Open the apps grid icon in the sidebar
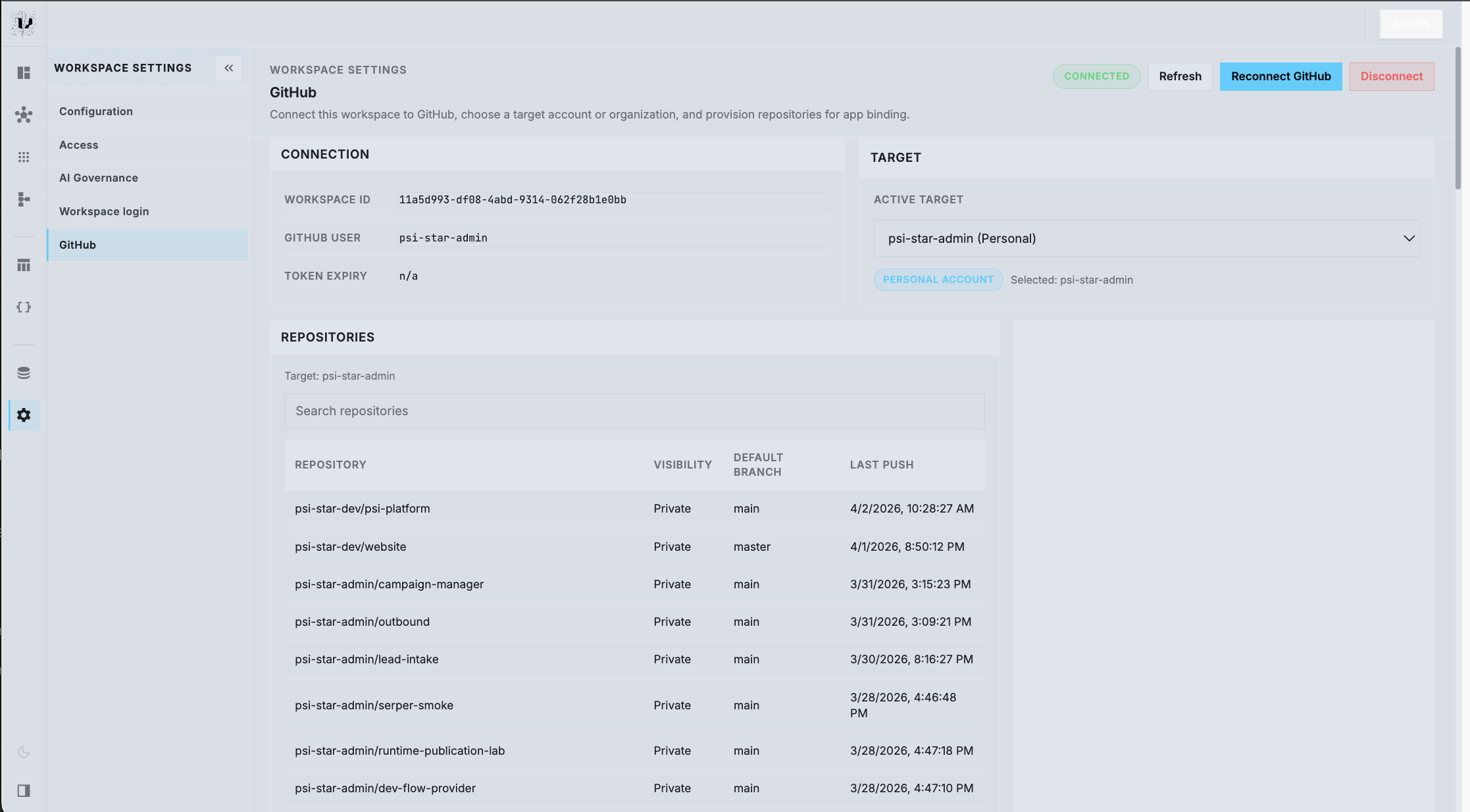1470x812 pixels. (x=24, y=157)
